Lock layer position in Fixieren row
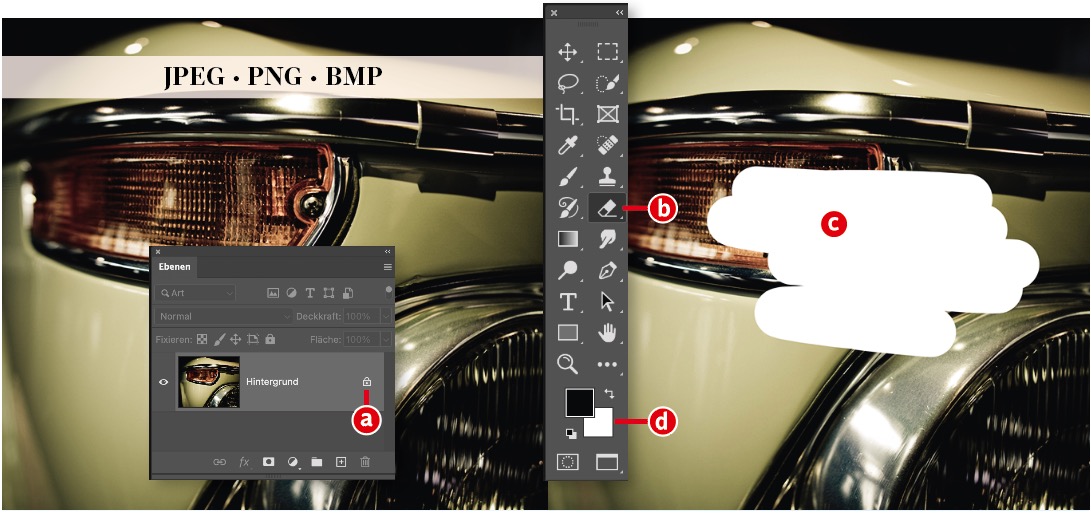Image resolution: width=1091 pixels, height=514 pixels. click(x=236, y=339)
